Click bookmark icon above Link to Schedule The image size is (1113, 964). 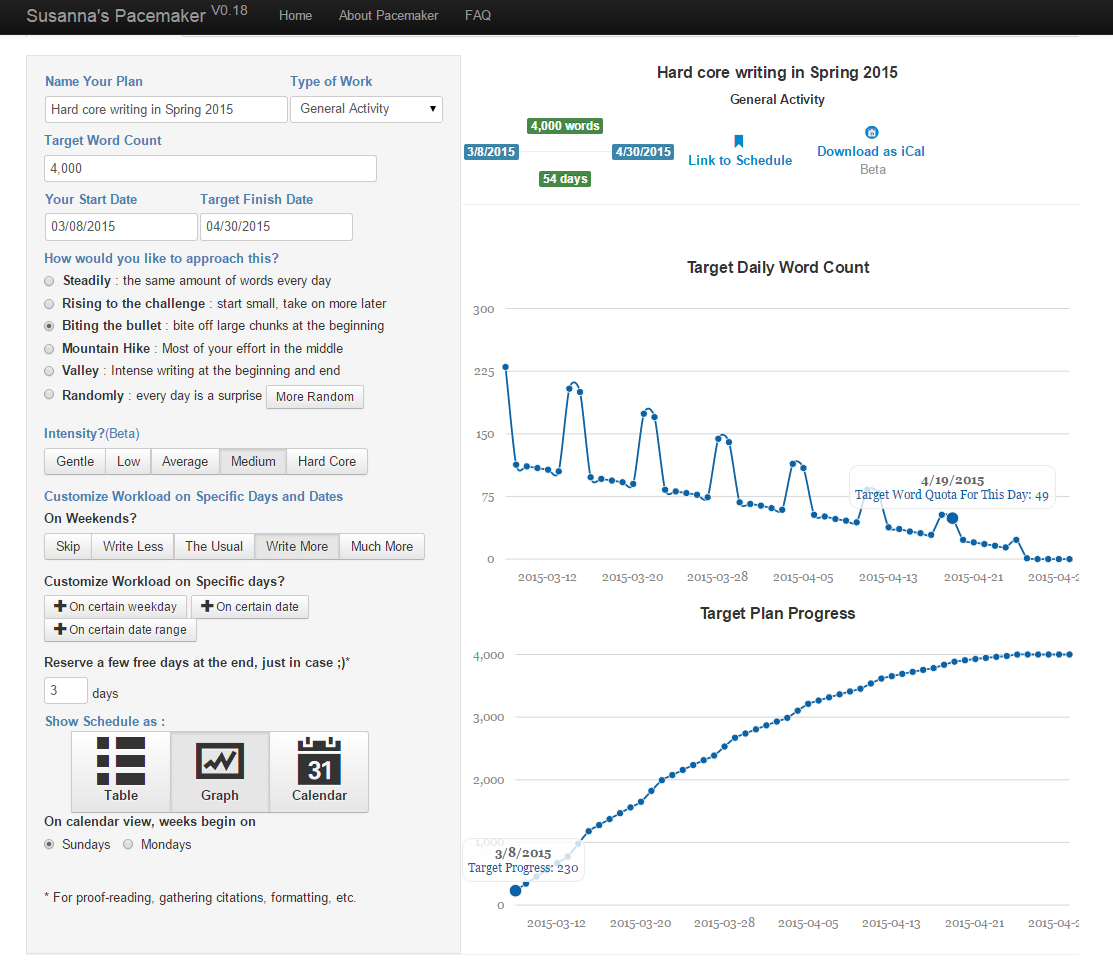[x=739, y=141]
